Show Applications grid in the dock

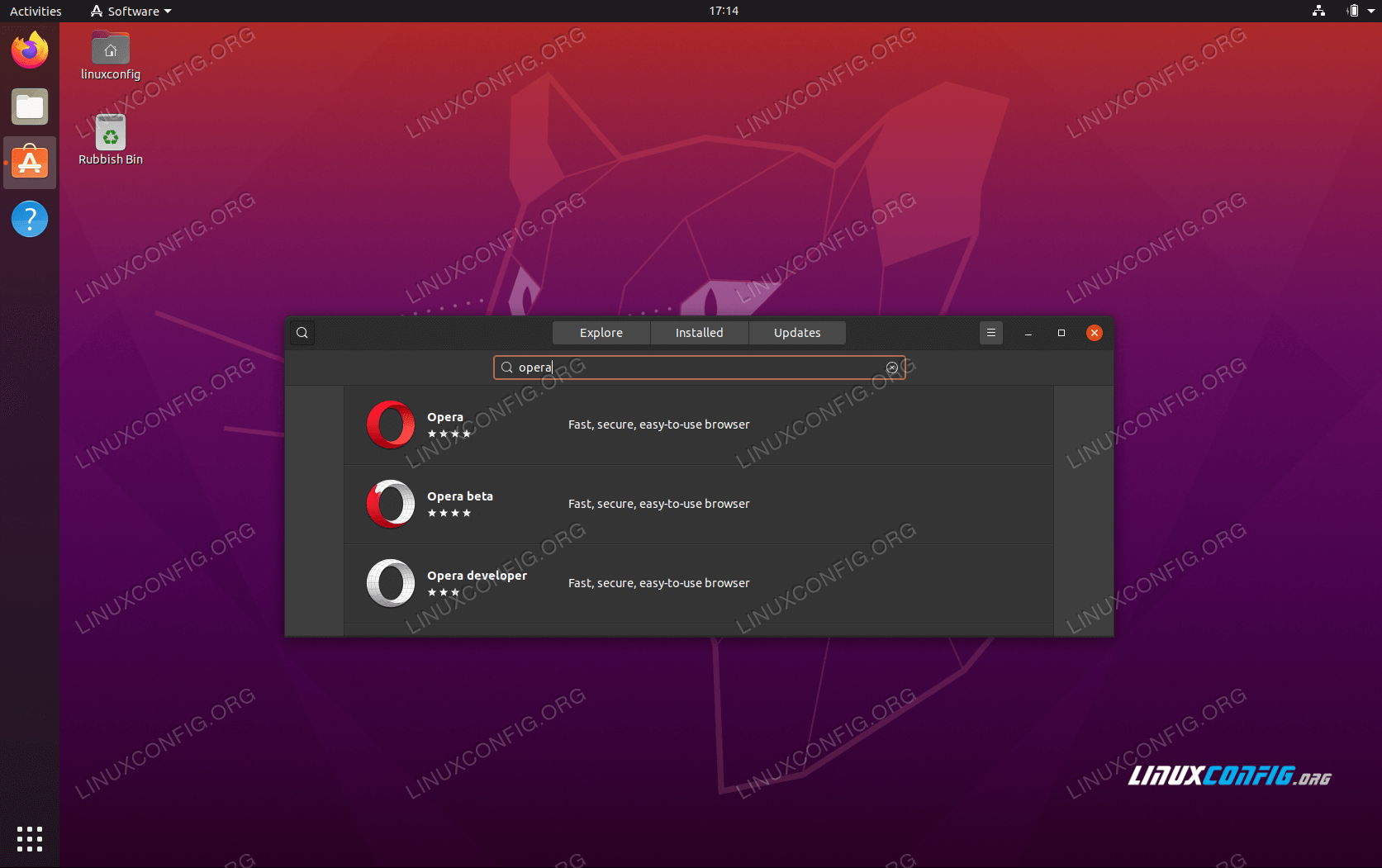click(30, 838)
